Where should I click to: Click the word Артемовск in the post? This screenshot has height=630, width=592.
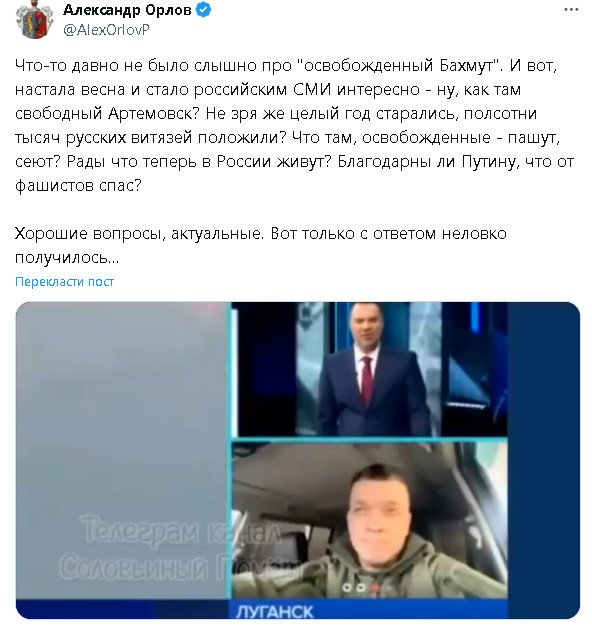pos(150,114)
